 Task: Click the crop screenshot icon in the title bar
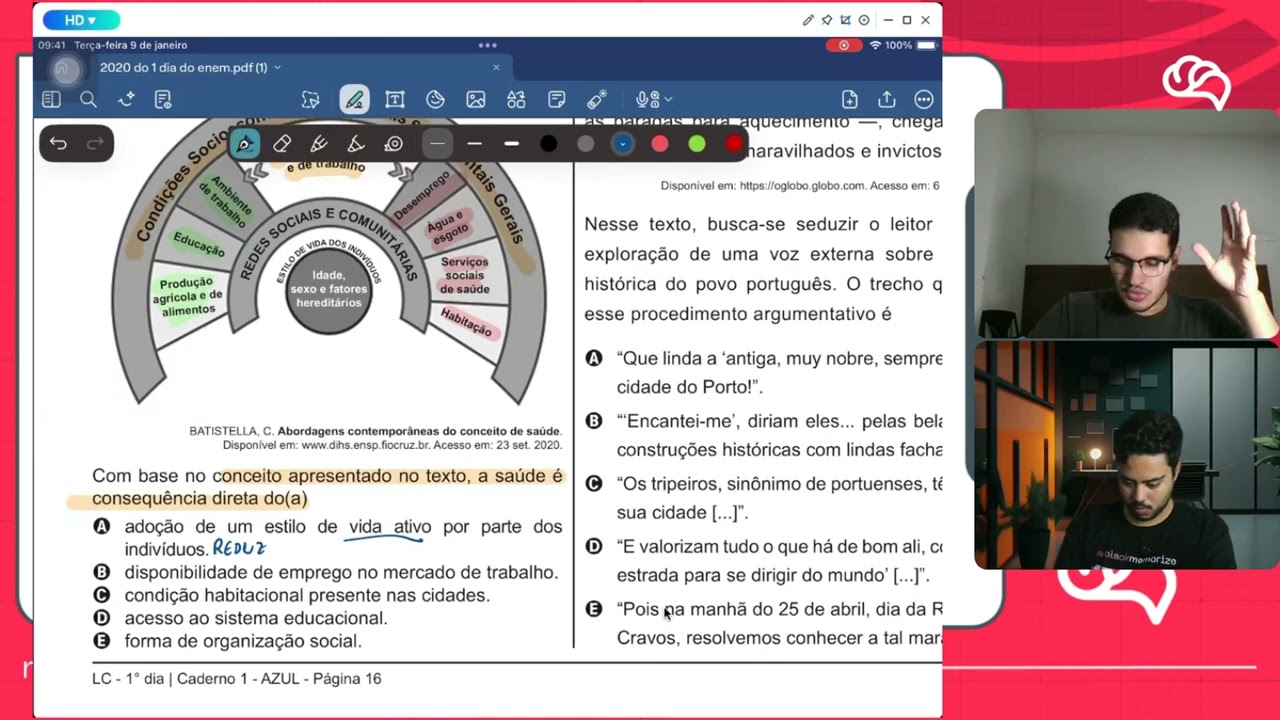(x=845, y=20)
